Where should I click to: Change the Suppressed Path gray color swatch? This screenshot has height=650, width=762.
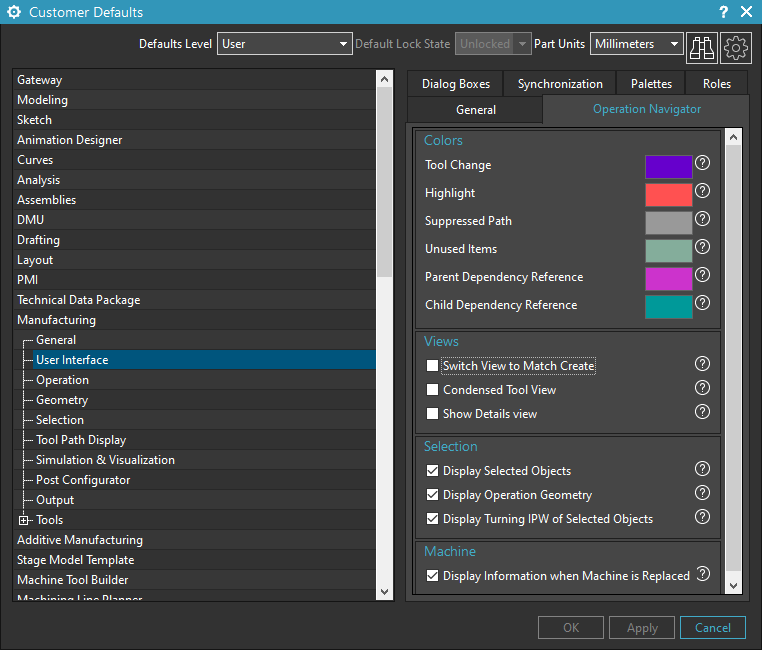tap(669, 223)
